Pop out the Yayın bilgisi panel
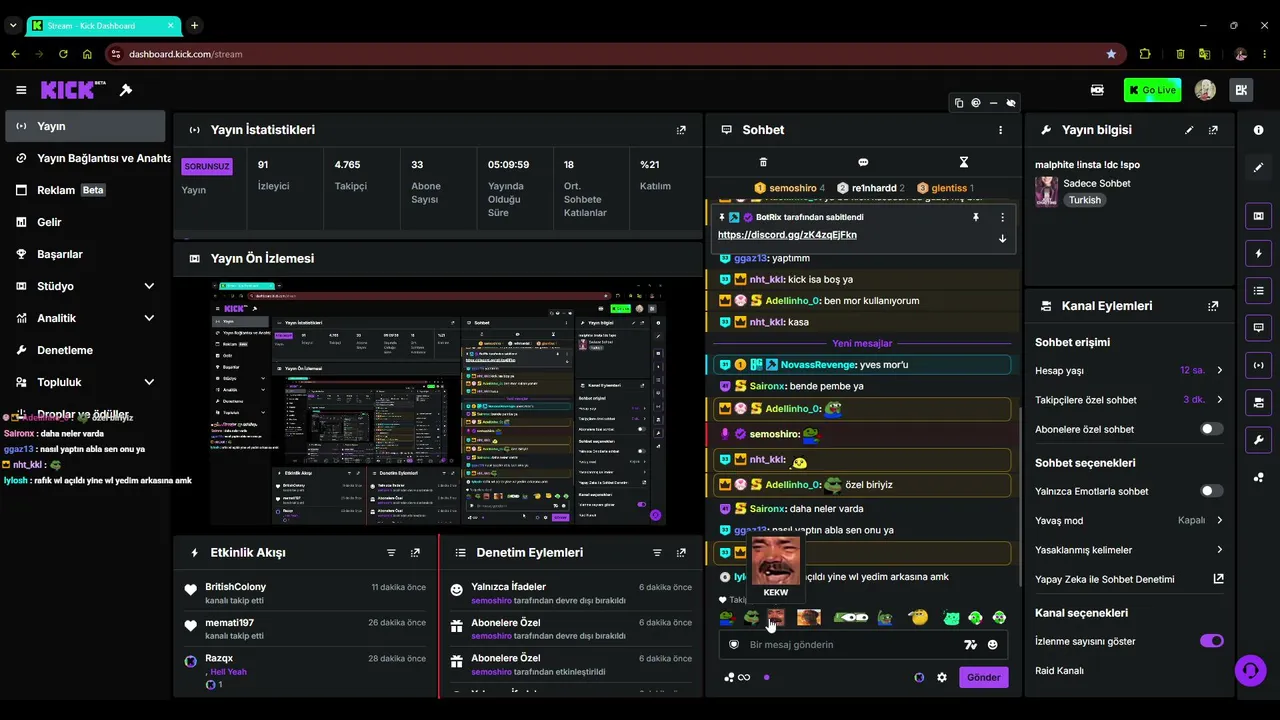 coord(1213,130)
